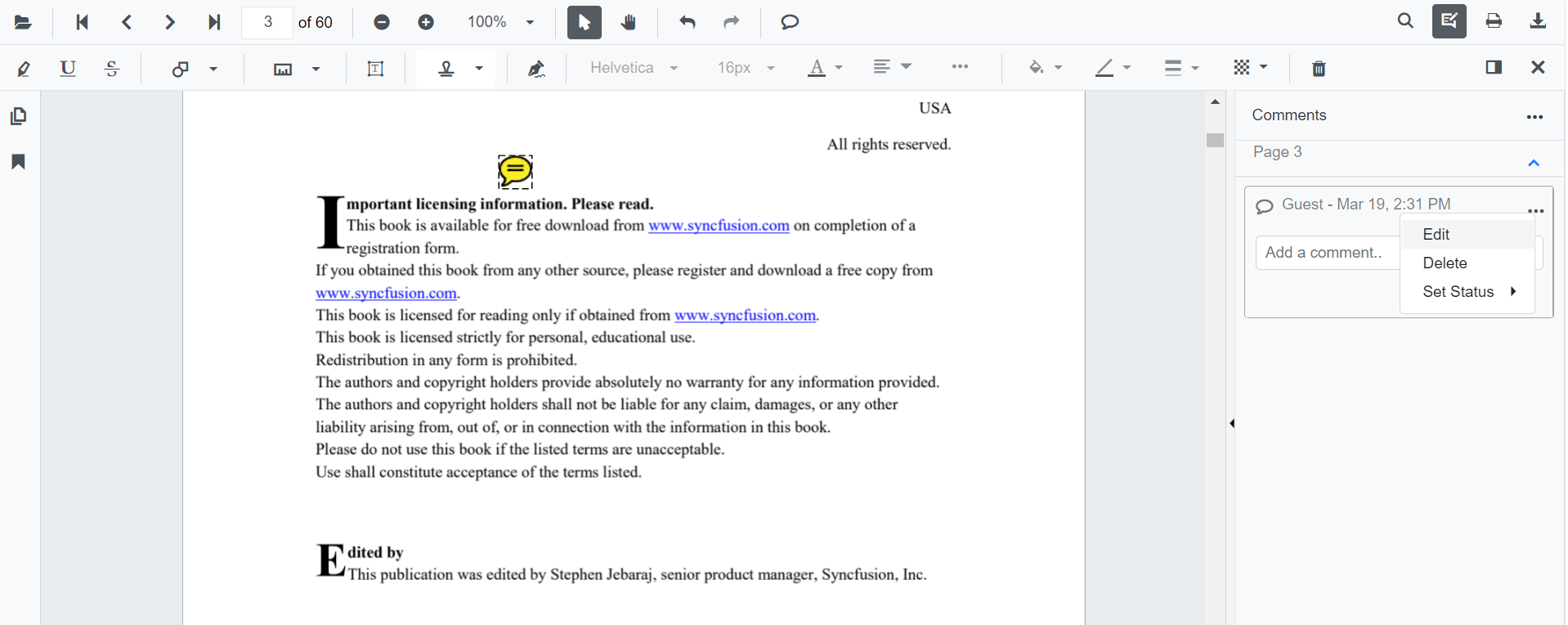Select the Guest - Mar 19 comment header
The width and height of the screenshot is (1568, 625).
point(1366,205)
